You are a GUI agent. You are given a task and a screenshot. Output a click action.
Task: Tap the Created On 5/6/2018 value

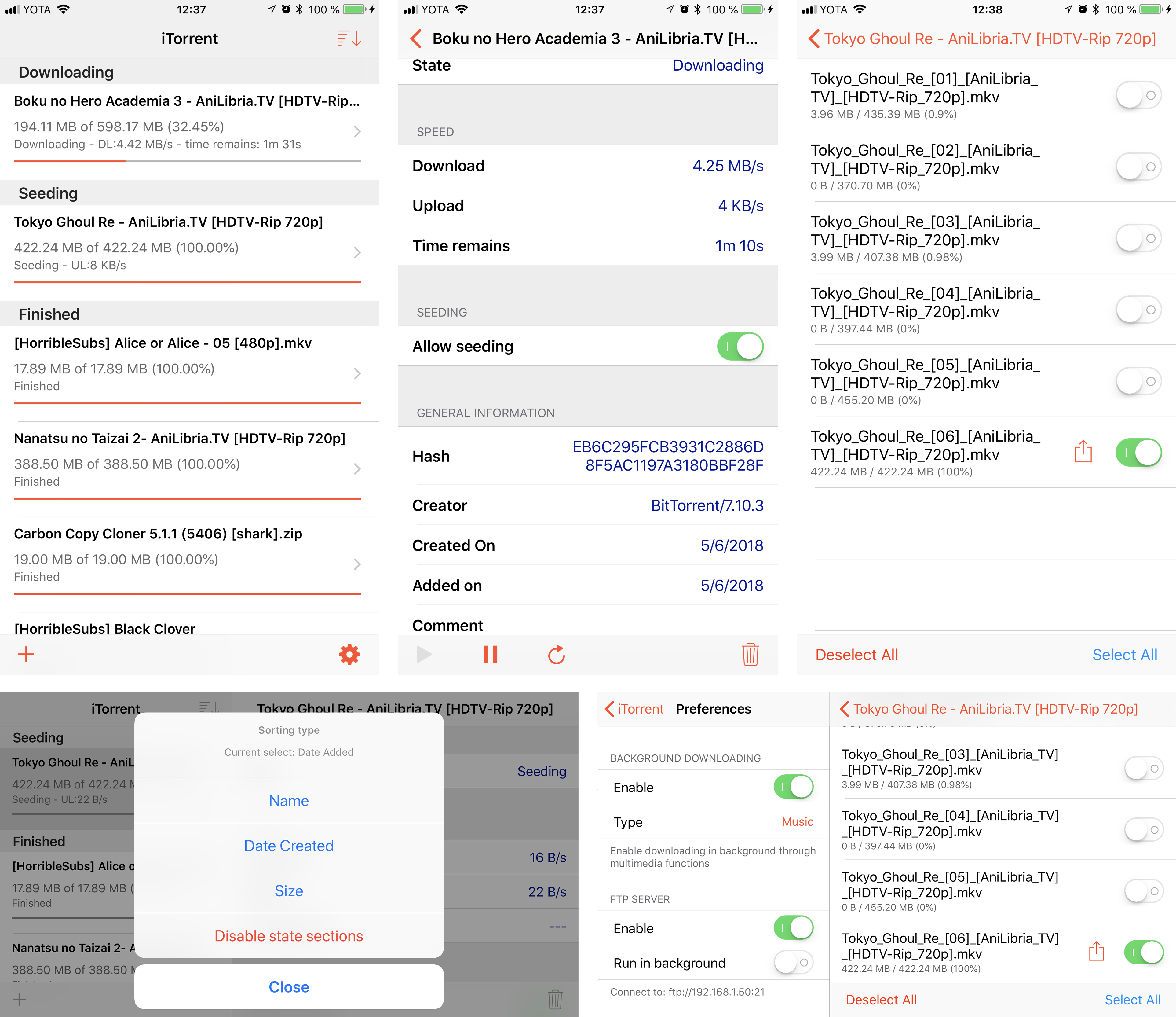coord(732,546)
